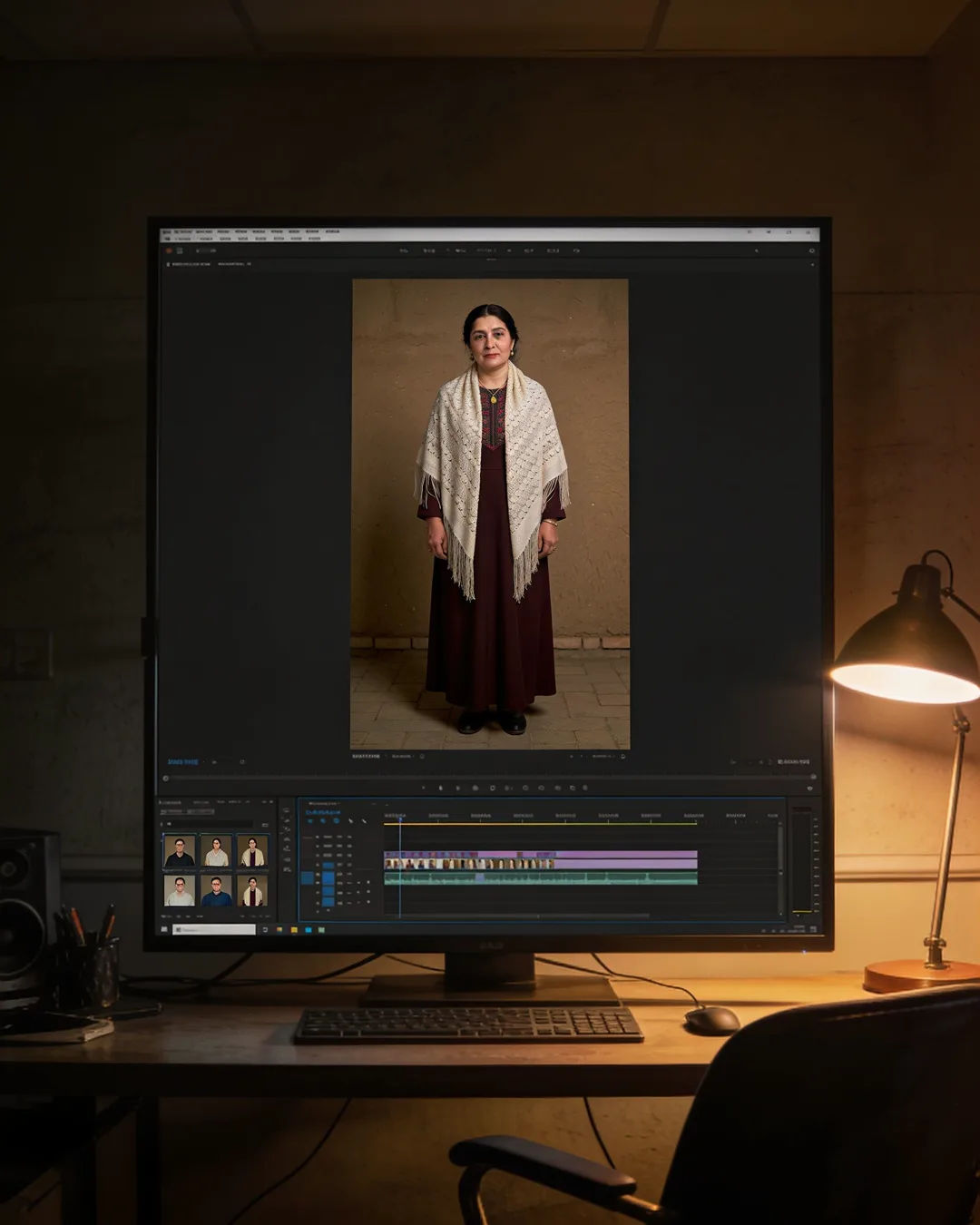The image size is (980, 1225).
Task: Select the green audio clip in timeline
Action: 540,878
